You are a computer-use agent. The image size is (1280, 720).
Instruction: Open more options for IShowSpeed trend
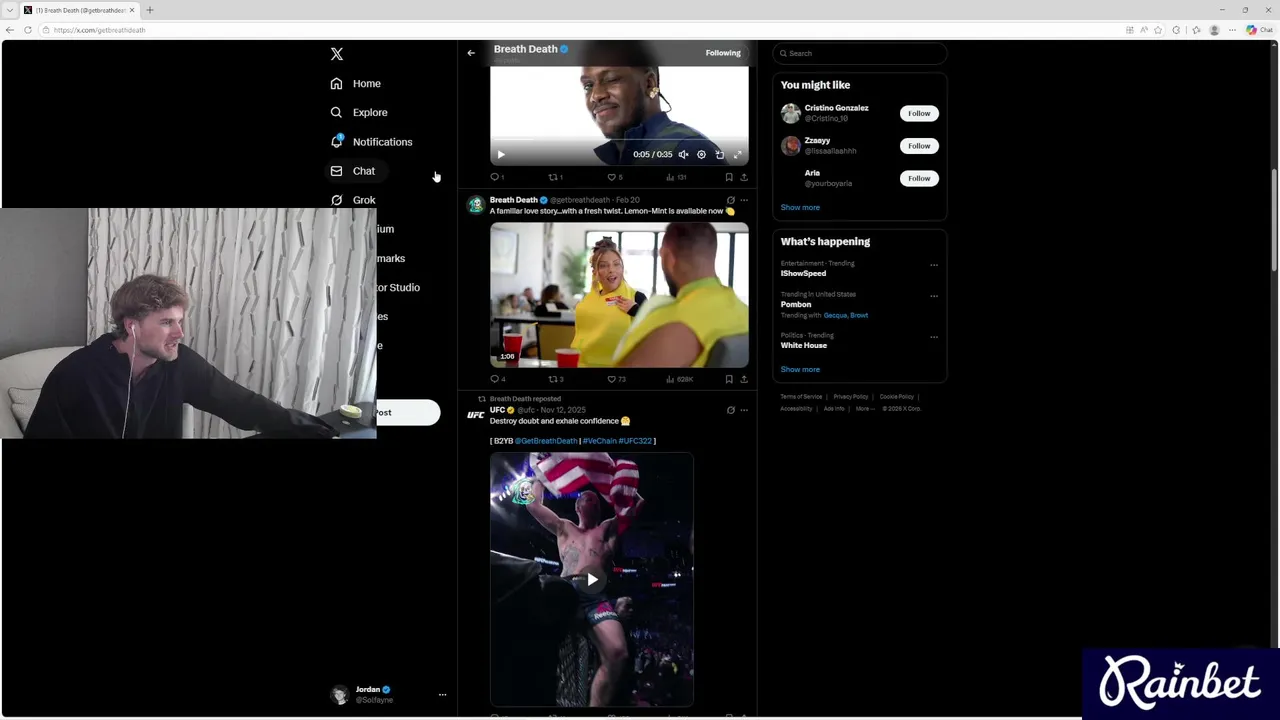click(x=934, y=265)
